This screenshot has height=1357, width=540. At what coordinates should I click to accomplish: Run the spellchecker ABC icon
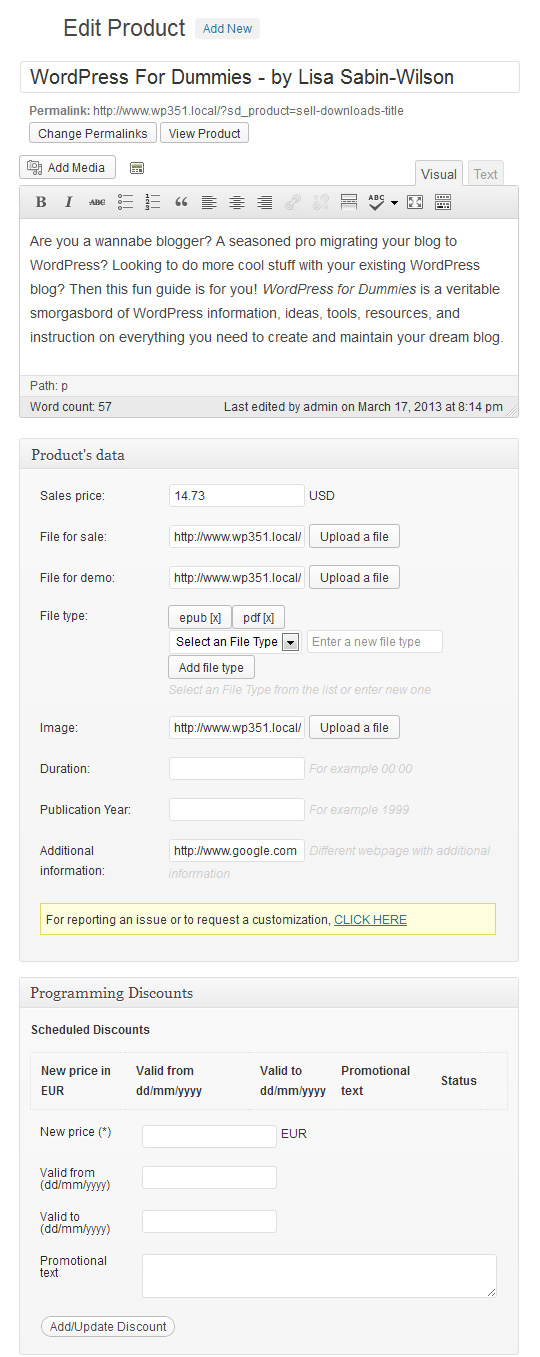point(376,202)
